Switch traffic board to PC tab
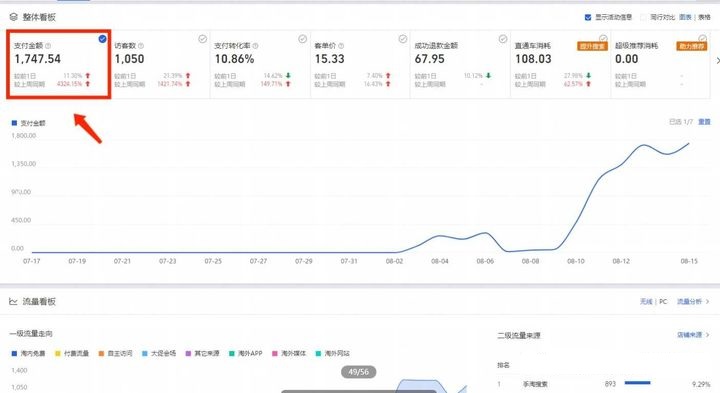The height and width of the screenshot is (393, 720). pos(663,302)
